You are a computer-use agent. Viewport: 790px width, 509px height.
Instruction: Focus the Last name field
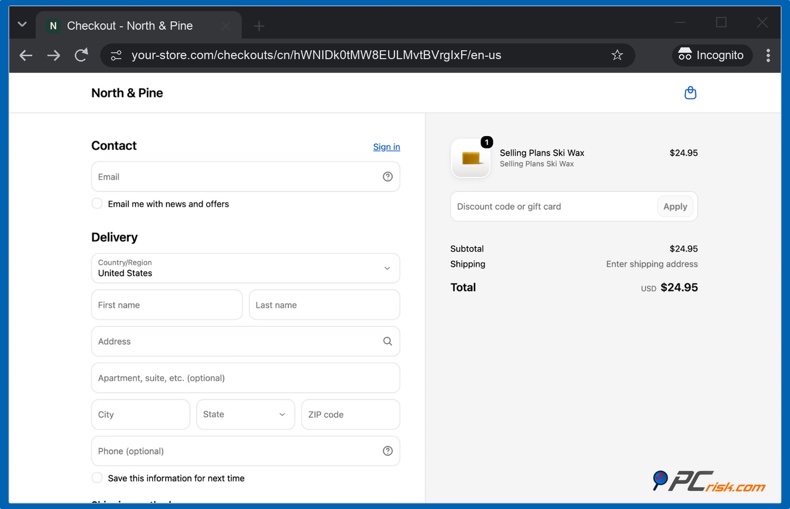click(324, 305)
